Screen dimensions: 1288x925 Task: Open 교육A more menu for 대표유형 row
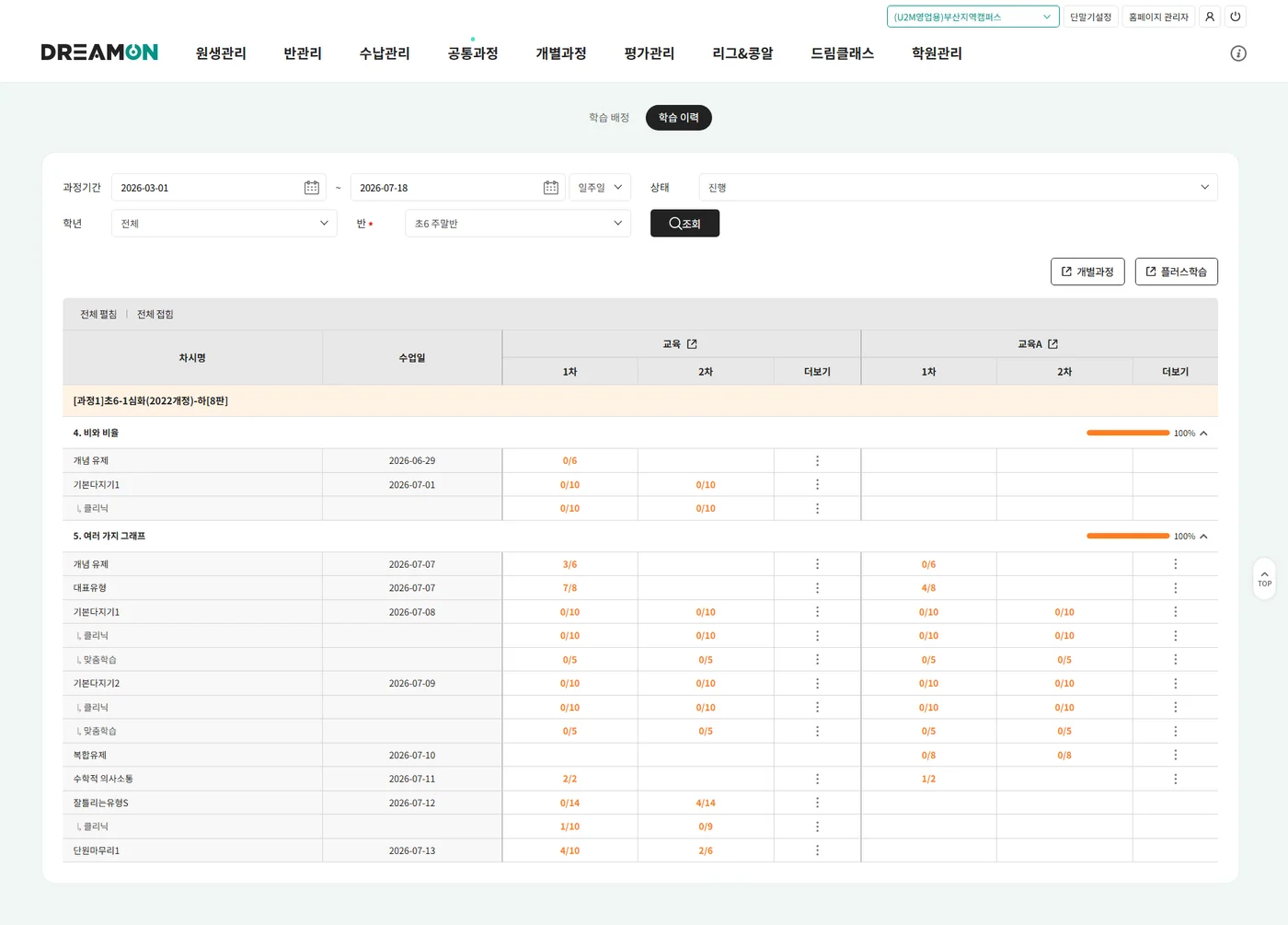click(1175, 588)
